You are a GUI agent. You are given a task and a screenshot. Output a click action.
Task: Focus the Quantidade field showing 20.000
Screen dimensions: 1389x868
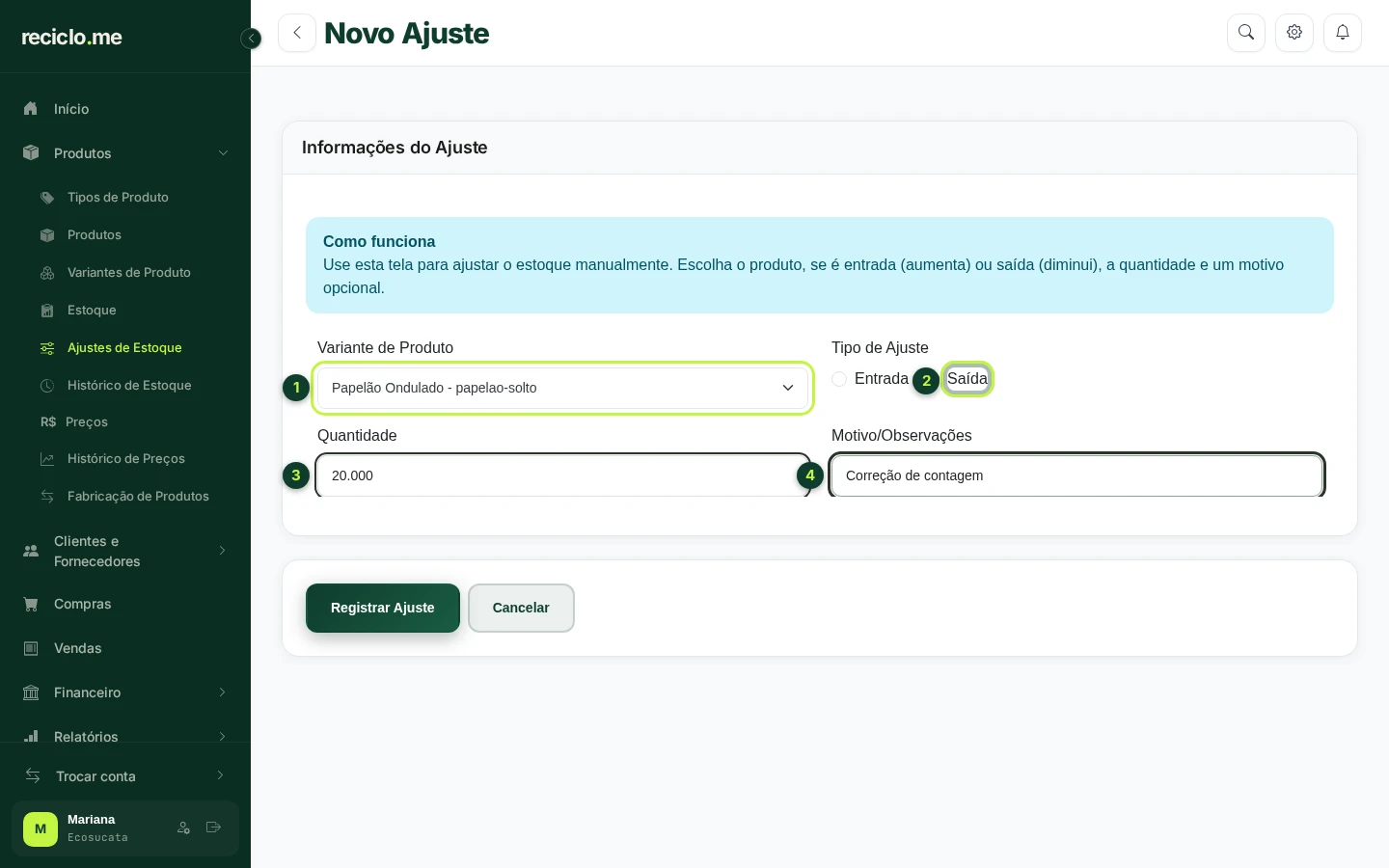pos(562,475)
